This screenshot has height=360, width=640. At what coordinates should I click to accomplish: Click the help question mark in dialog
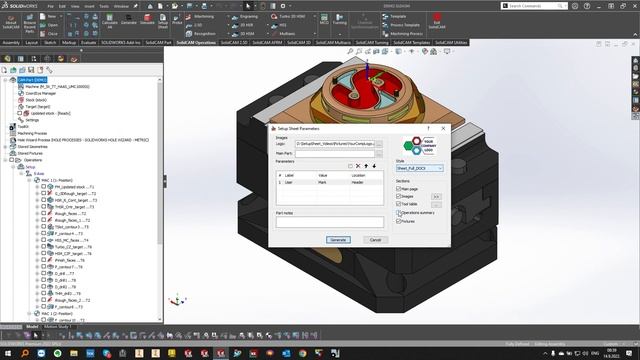[x=428, y=129]
